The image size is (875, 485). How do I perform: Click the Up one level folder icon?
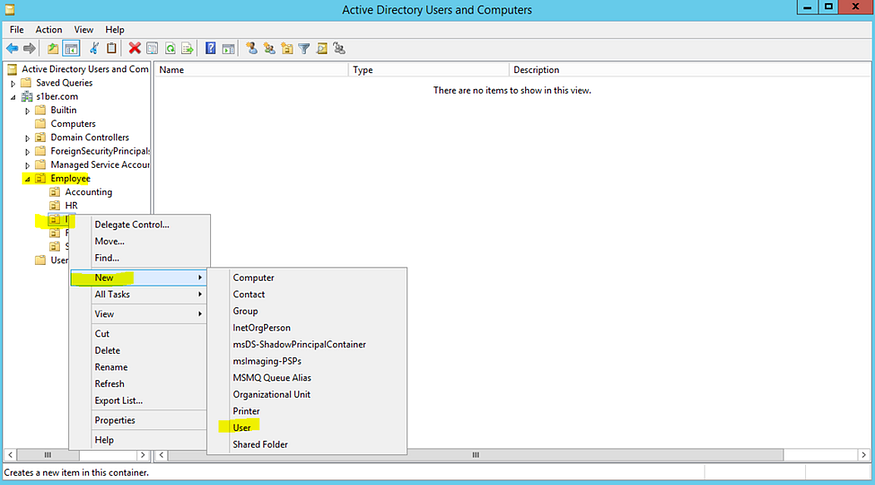pos(52,49)
